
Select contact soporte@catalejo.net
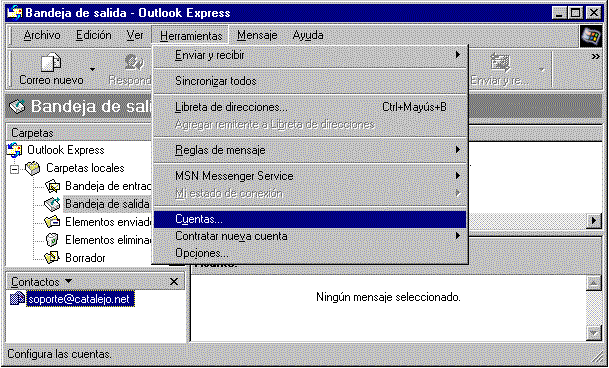point(80,299)
